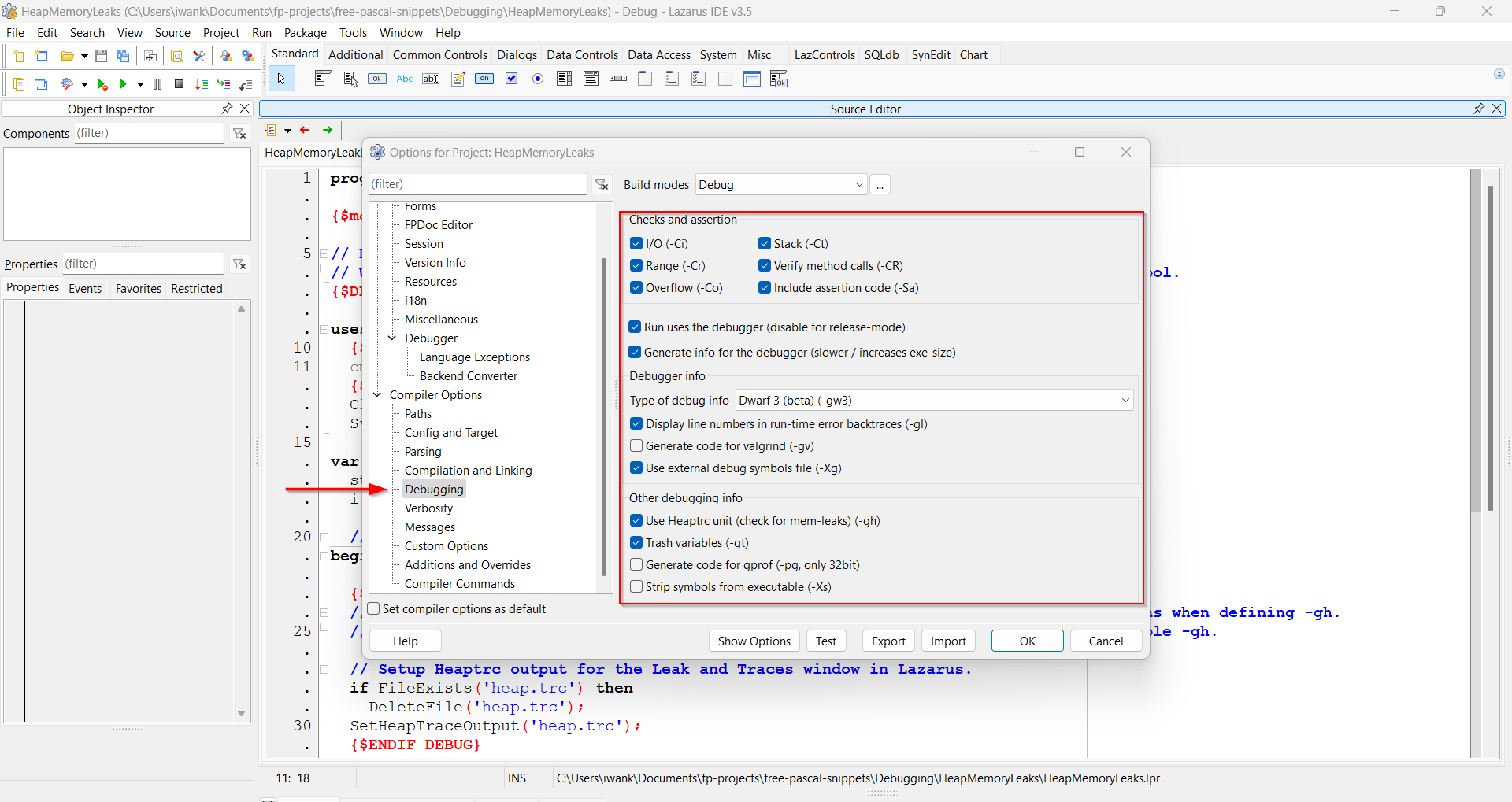Screen dimensions: 1512x802
Task: Click the Pause icon in the toolbar
Action: tap(157, 84)
